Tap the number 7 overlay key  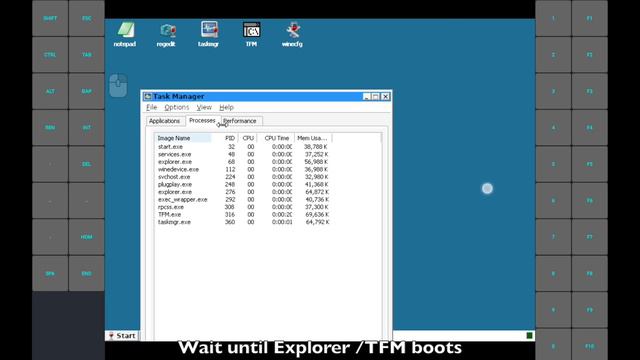tap(553, 237)
